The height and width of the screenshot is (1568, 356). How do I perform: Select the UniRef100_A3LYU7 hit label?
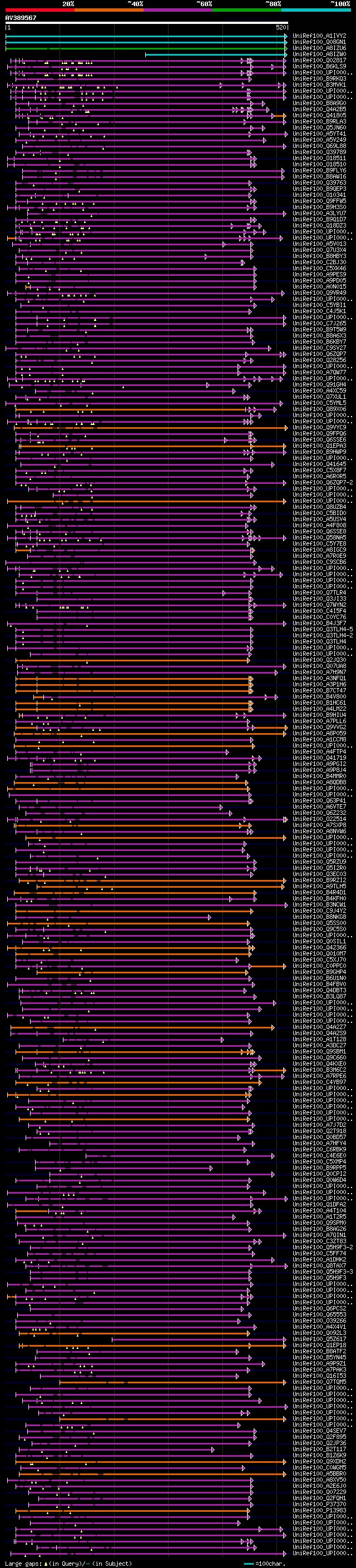pos(319,213)
